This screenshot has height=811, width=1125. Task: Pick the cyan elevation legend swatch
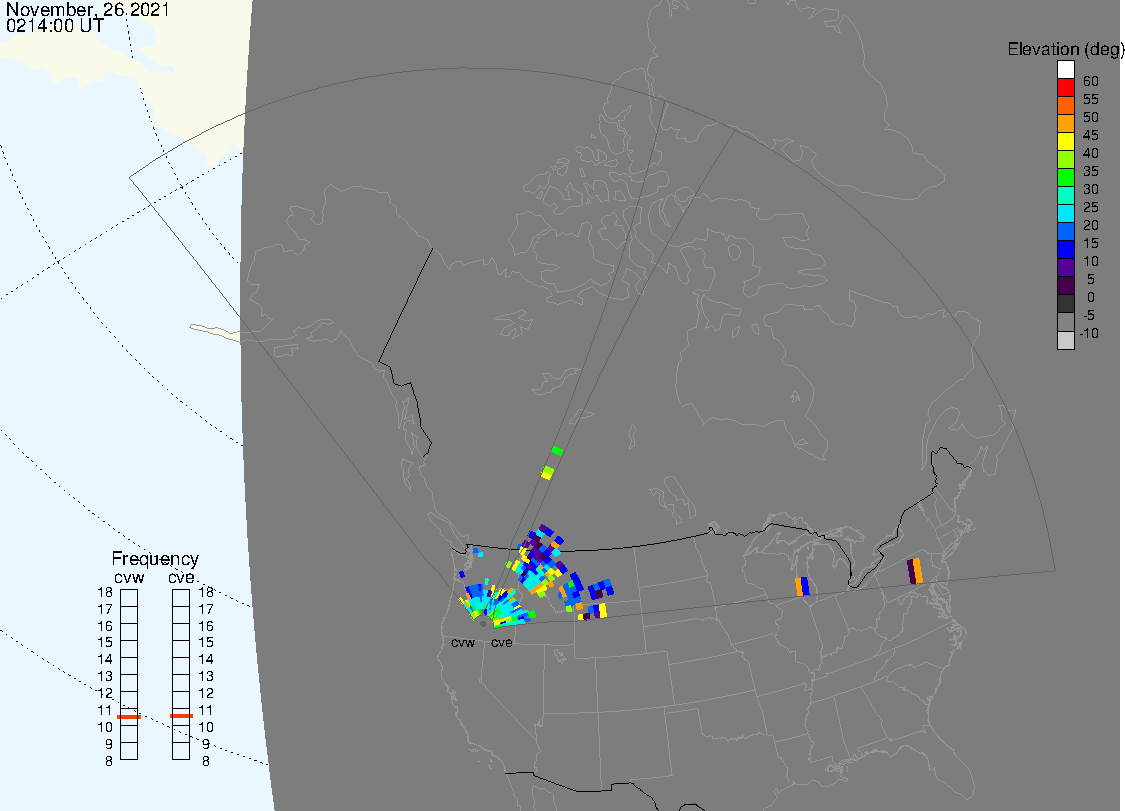pos(1065,213)
